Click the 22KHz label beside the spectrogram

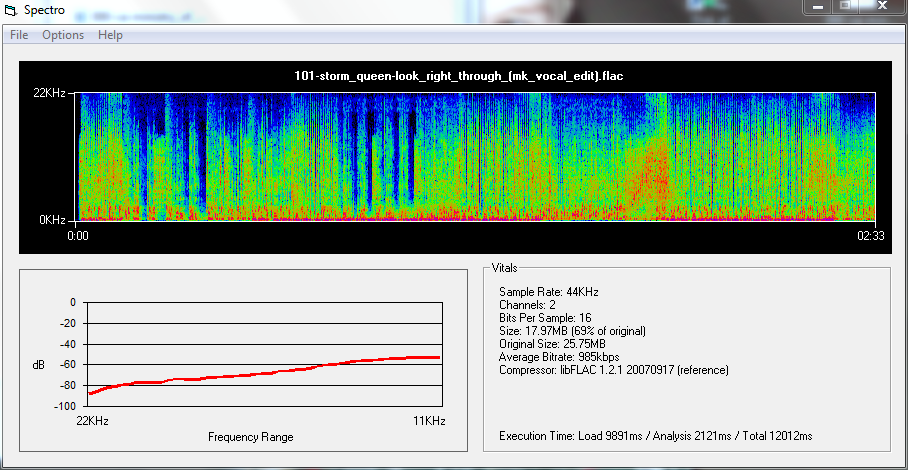click(49, 93)
